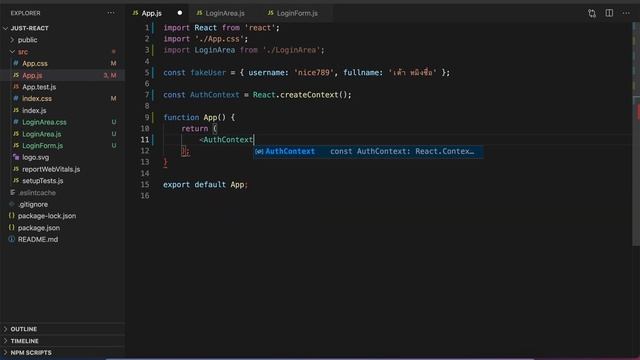Click the JS icon of App.test.js file
This screenshot has height=360, width=640.
click(16, 87)
